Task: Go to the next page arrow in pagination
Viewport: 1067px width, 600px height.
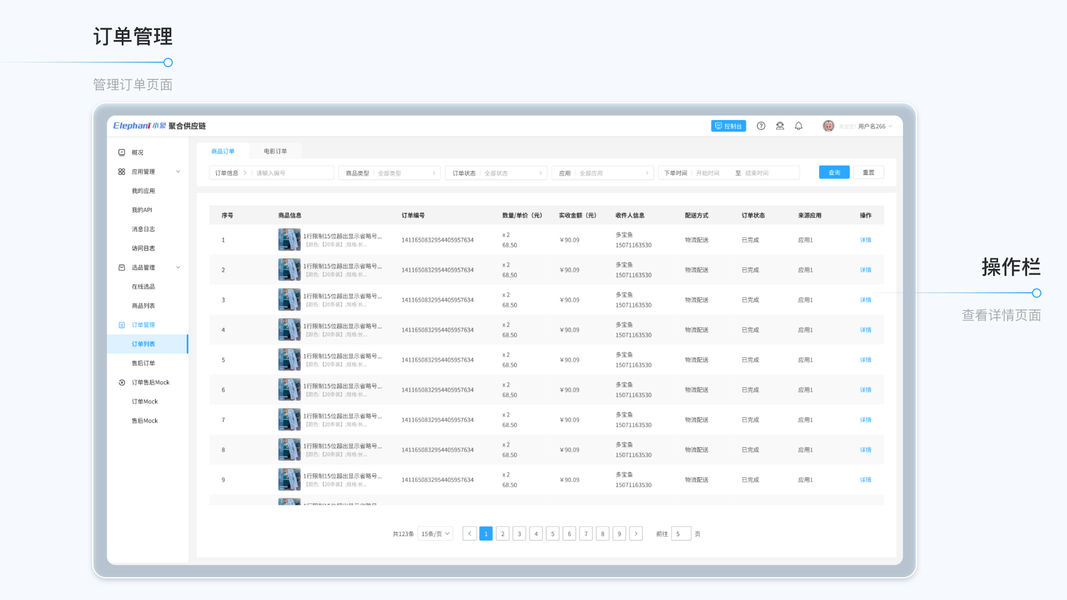Action: pos(636,534)
